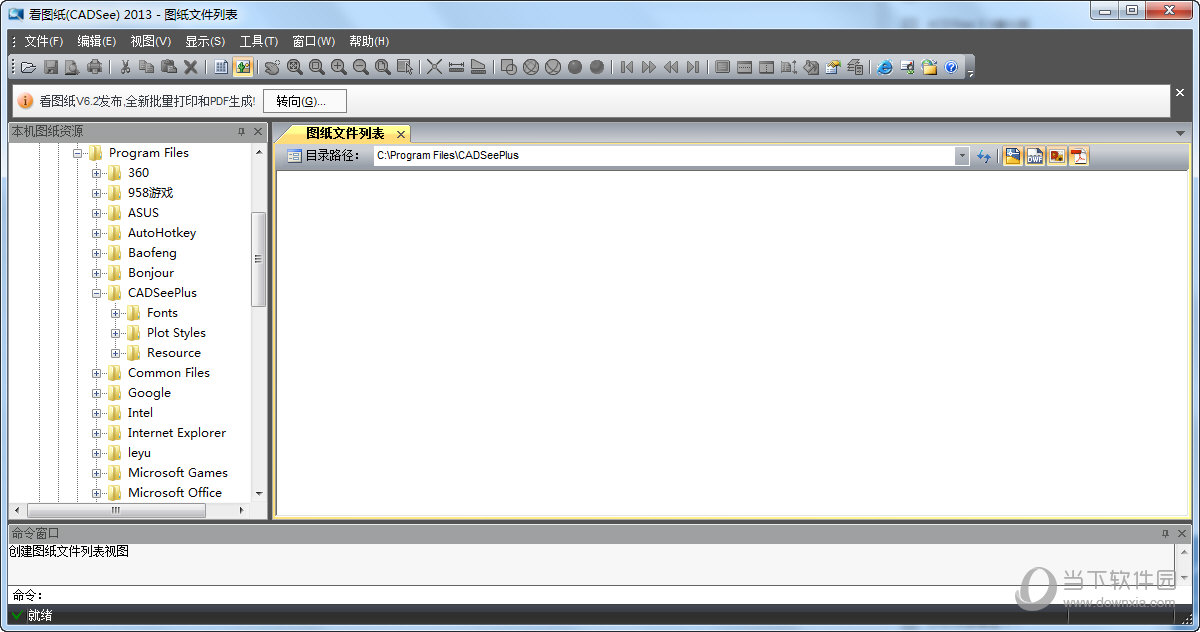Toggle the image file type filter
The height and width of the screenshot is (632, 1200).
point(1057,156)
